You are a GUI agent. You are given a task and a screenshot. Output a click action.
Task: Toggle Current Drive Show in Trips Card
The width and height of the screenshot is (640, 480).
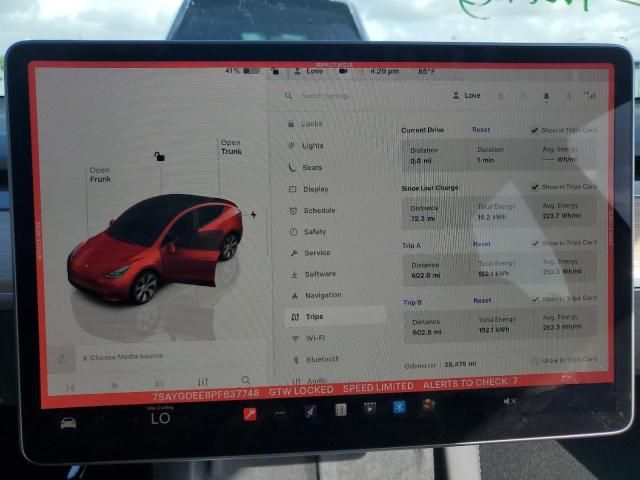pos(535,130)
